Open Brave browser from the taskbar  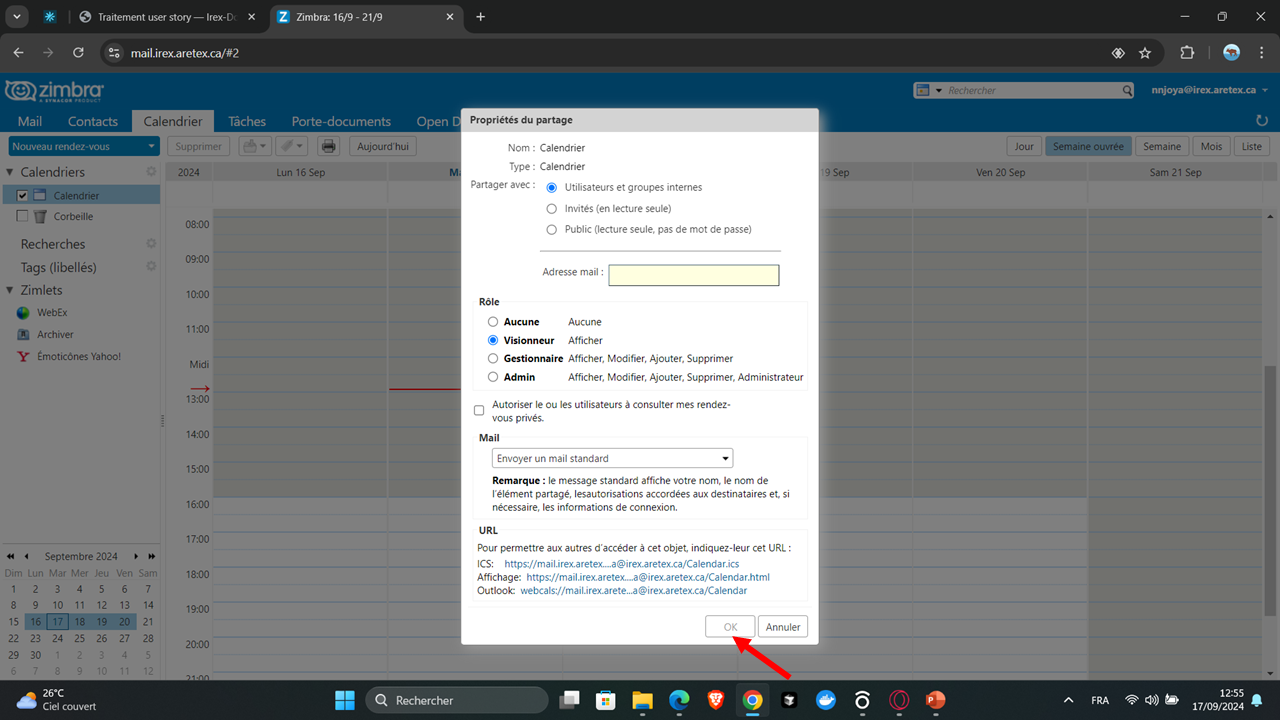point(715,700)
